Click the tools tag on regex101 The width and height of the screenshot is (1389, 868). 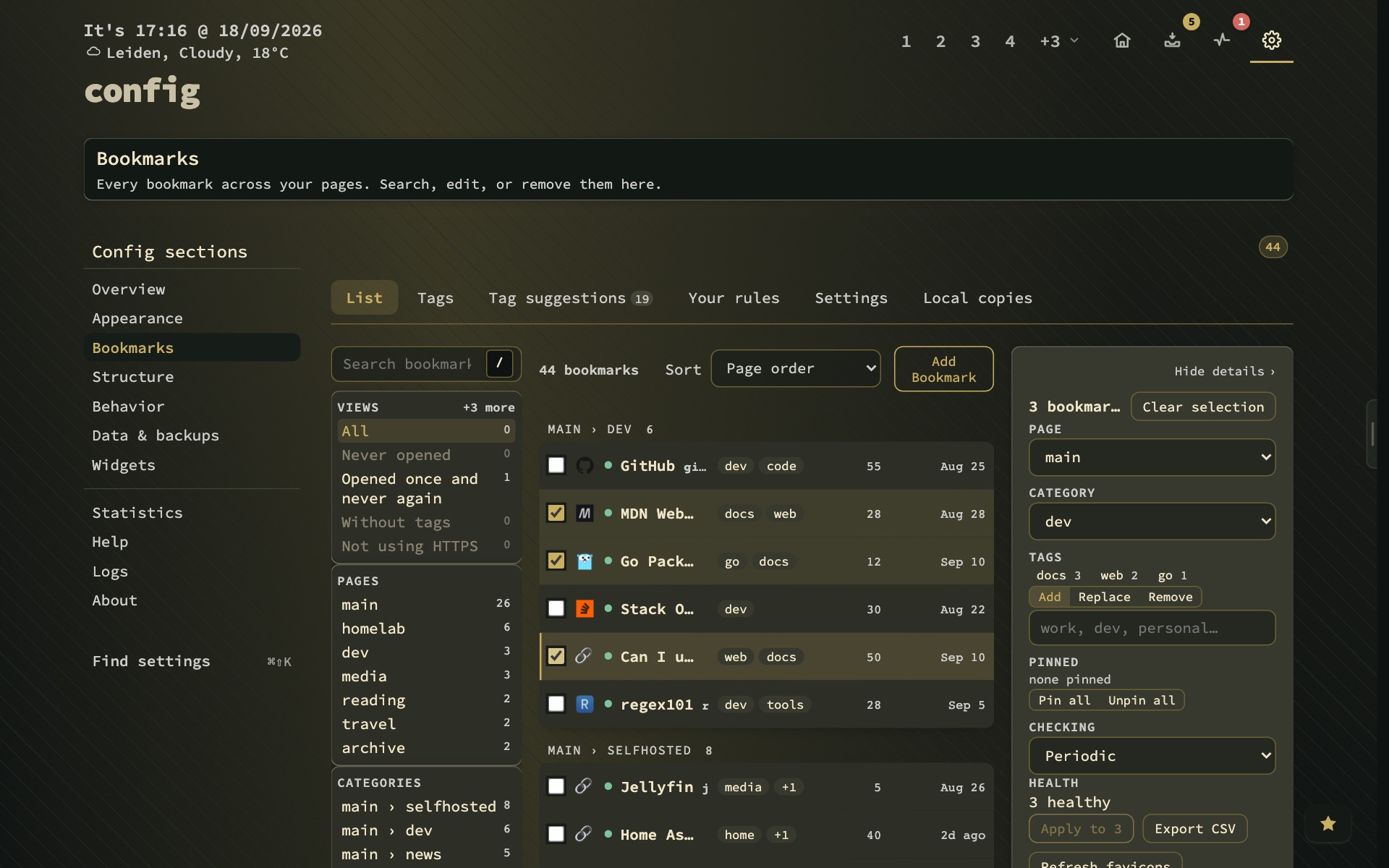point(784,705)
